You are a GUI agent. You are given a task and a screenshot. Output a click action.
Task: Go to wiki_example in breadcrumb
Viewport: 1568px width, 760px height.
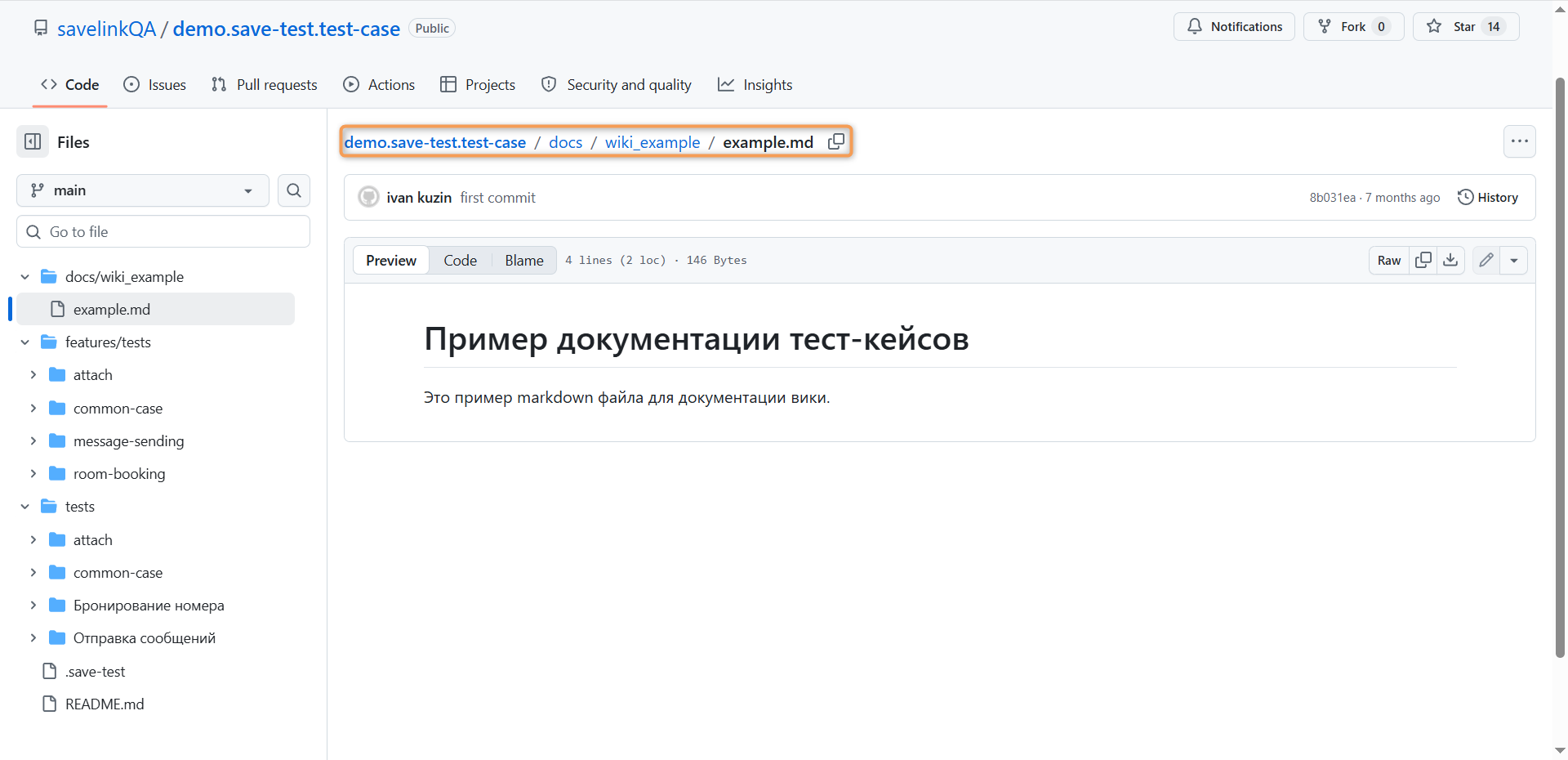pyautogui.click(x=653, y=142)
